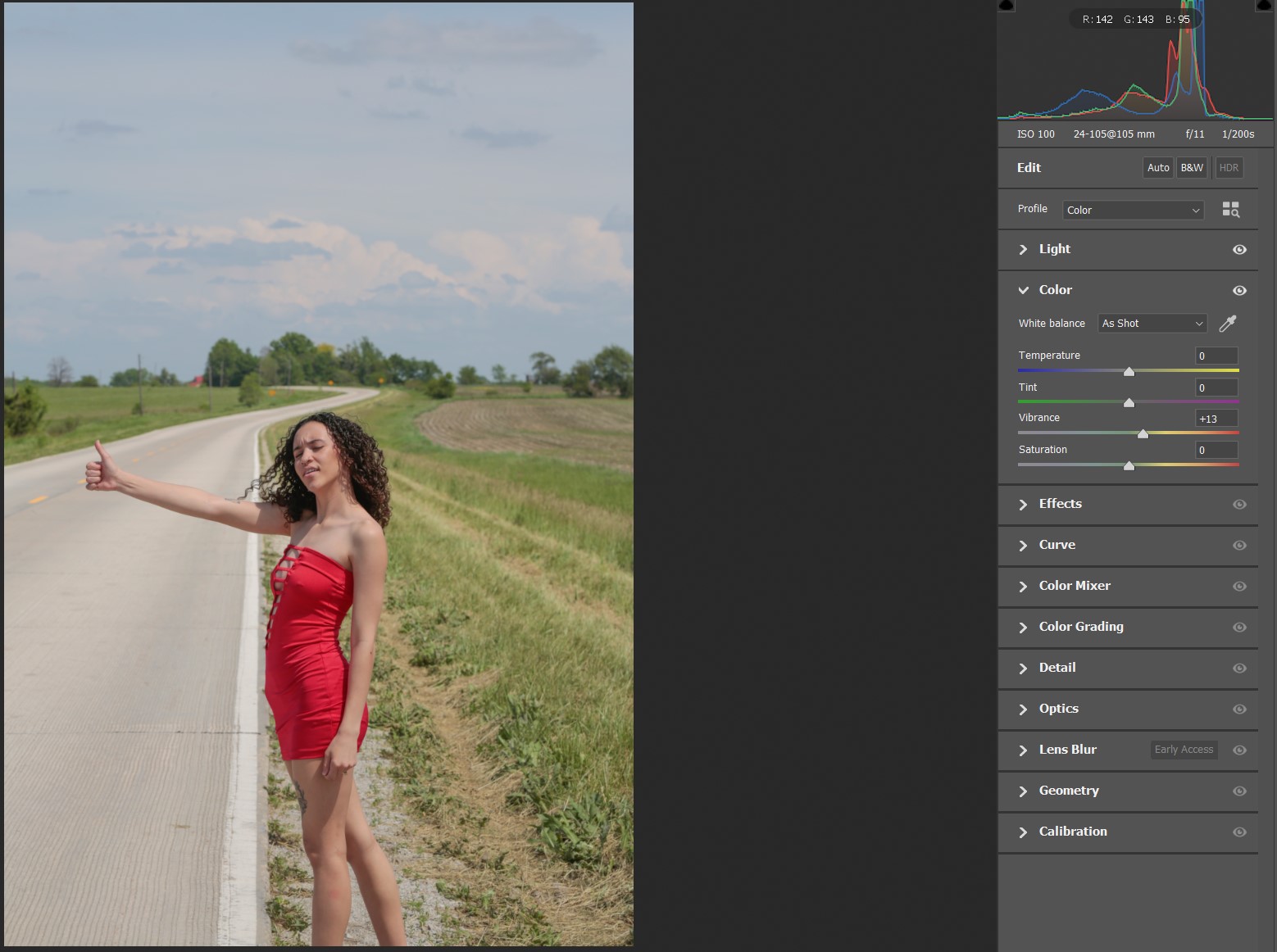Edit the Tint value field
The image size is (1277, 952).
pos(1216,388)
